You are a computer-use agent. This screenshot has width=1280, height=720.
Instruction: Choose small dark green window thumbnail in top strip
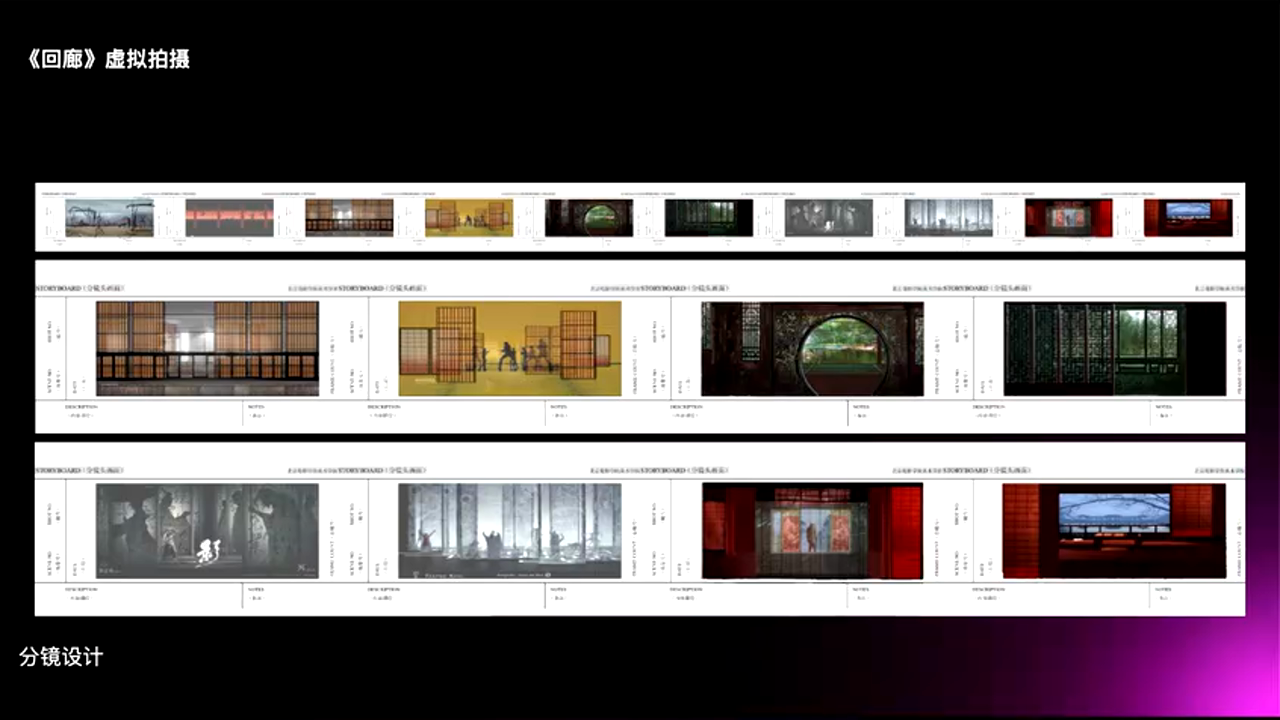(709, 218)
